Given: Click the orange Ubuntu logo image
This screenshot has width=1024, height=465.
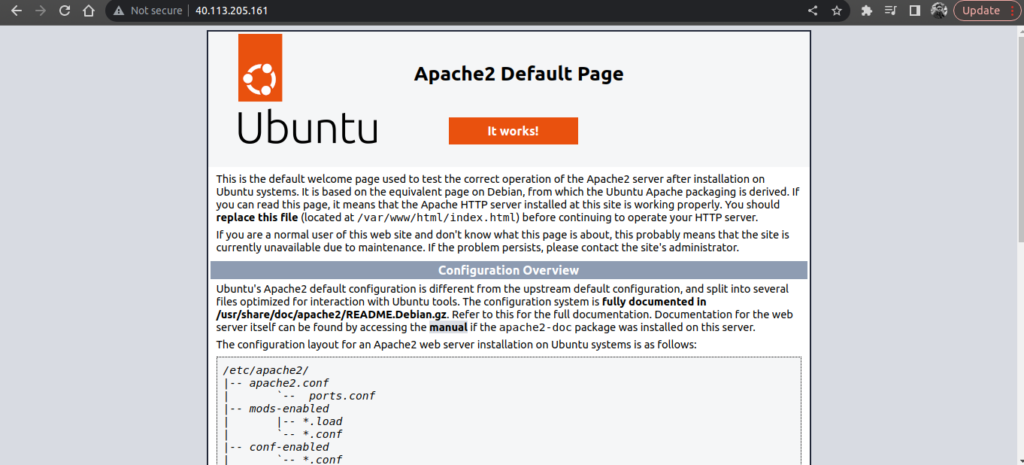Looking at the screenshot, I should click(x=260, y=68).
